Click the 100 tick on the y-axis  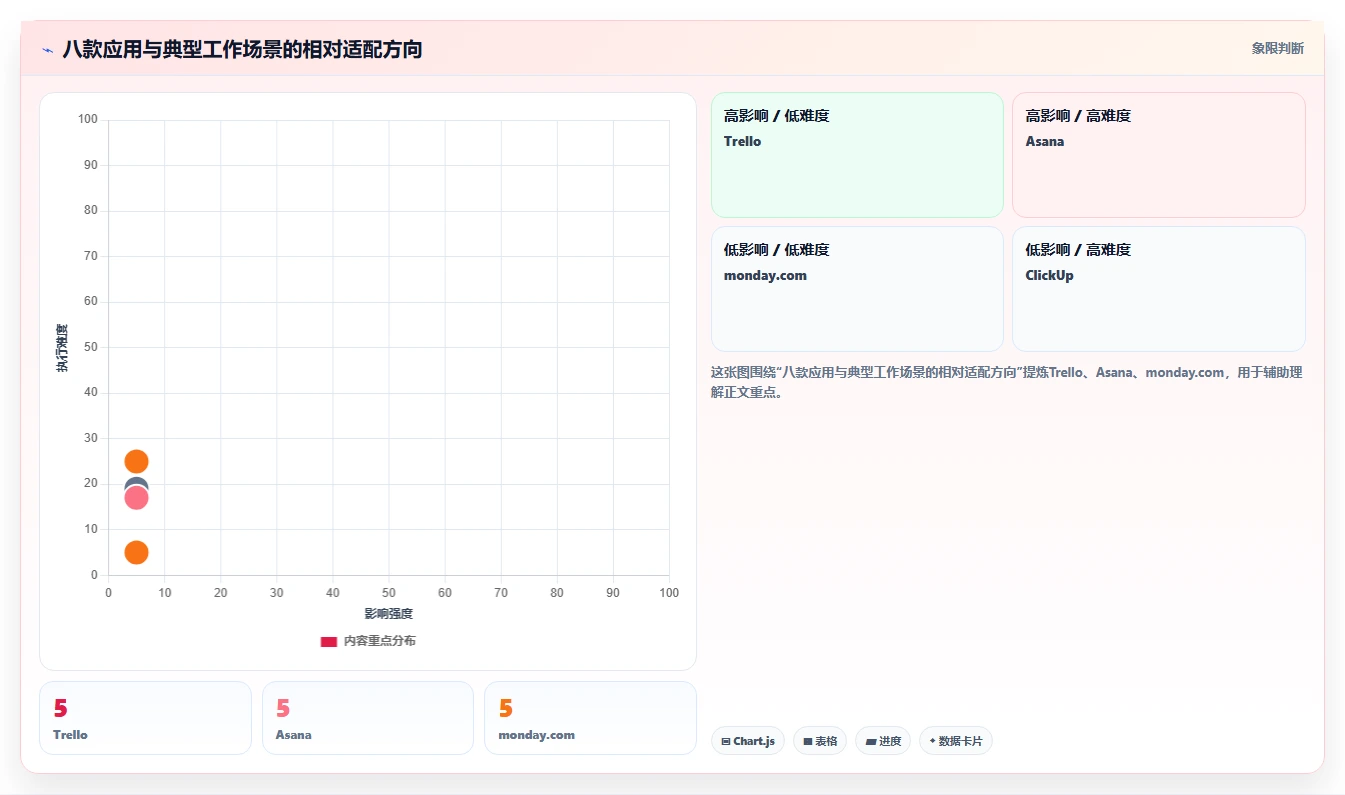(88, 119)
